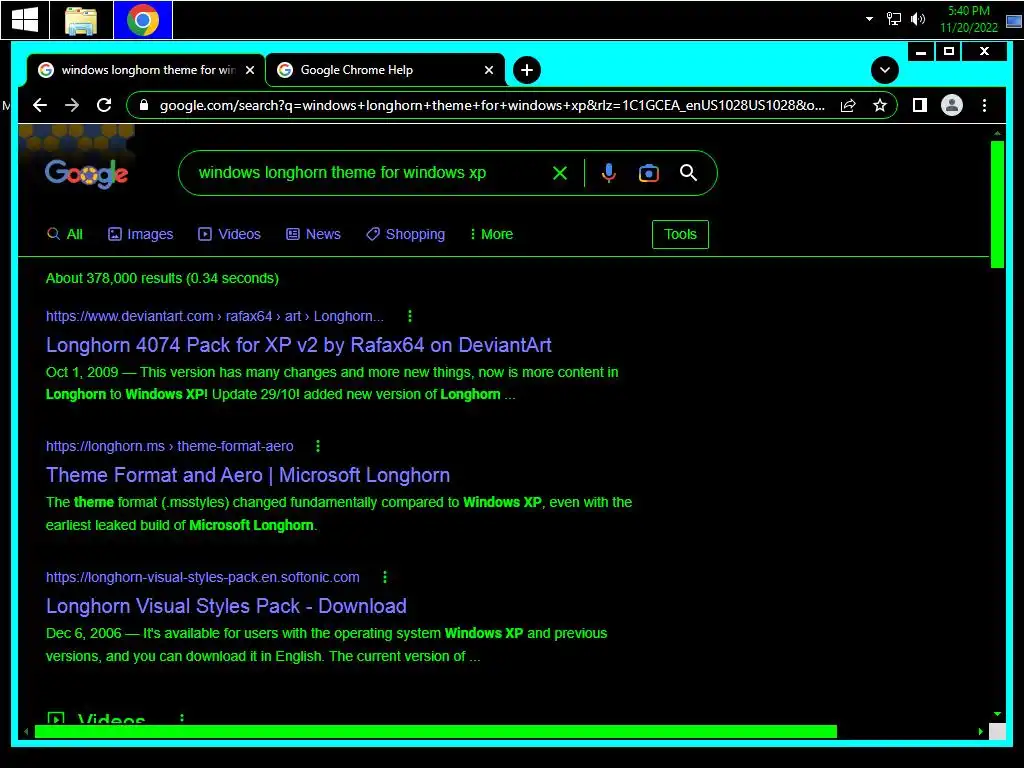This screenshot has width=1024, height=768.
Task: Switch to the windows longhorn theme tab
Action: pyautogui.click(x=146, y=70)
